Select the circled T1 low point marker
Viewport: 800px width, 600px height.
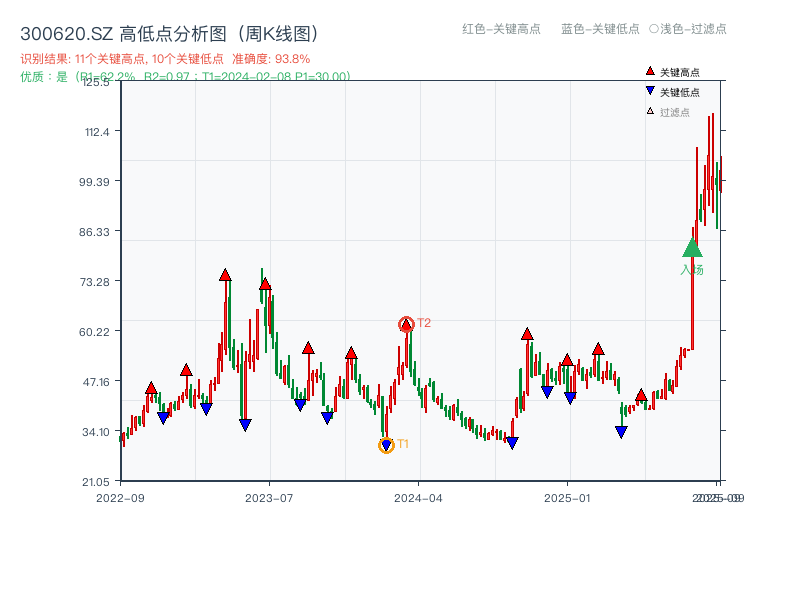tap(387, 444)
